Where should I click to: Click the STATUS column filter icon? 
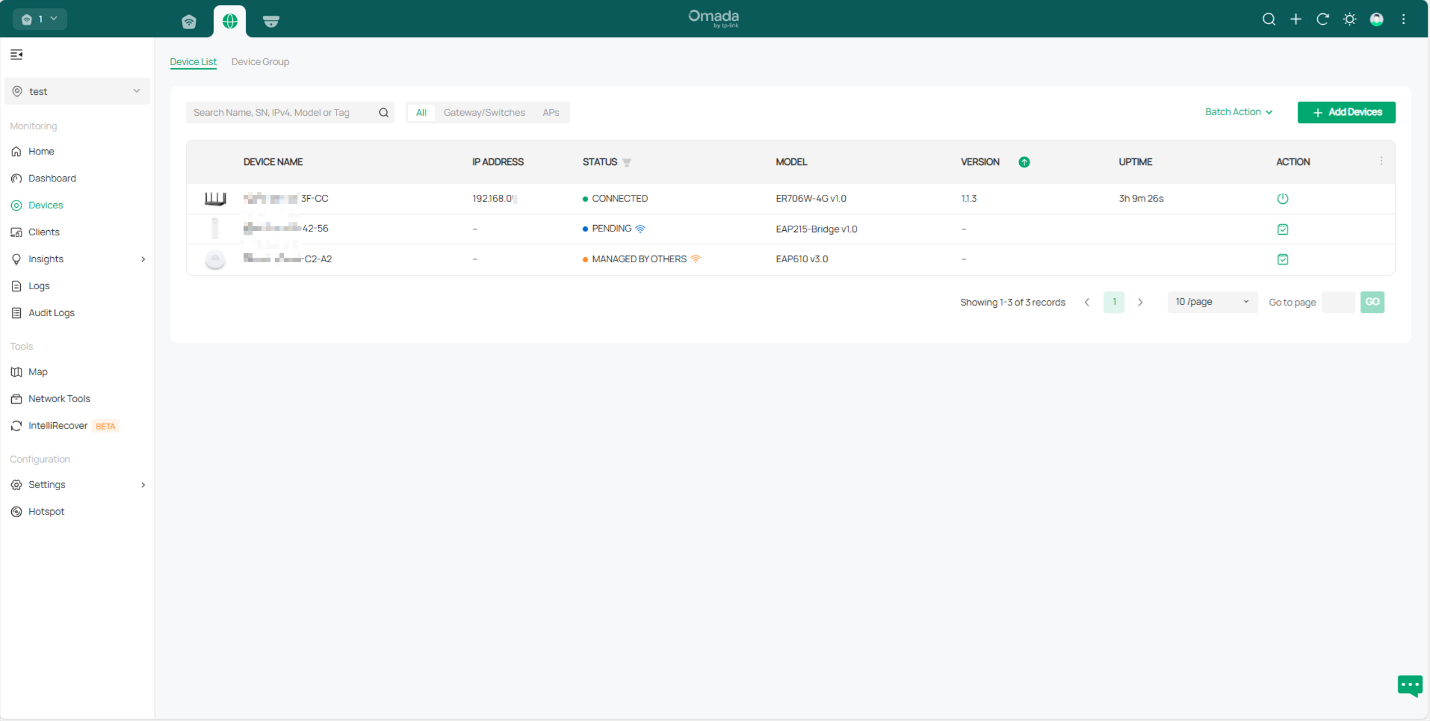(x=627, y=162)
